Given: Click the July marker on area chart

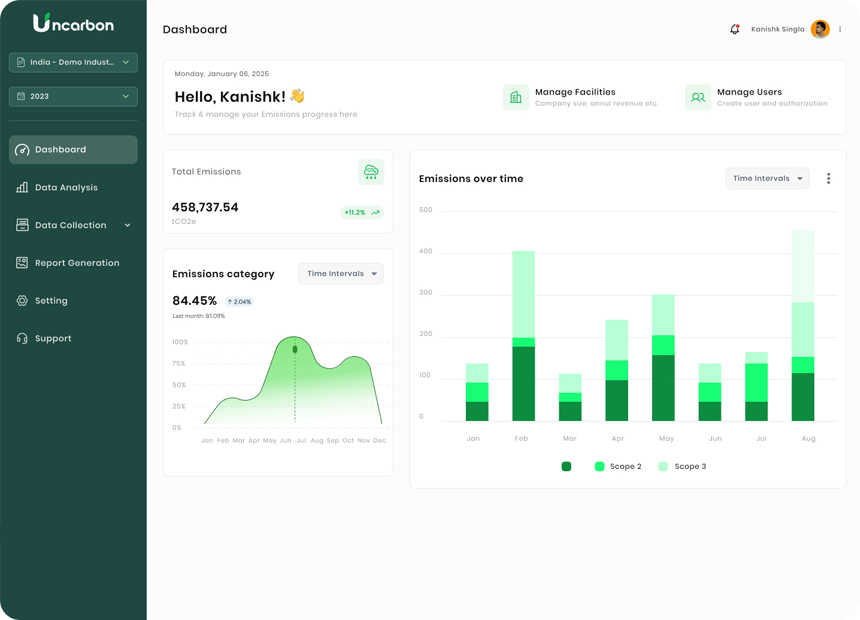Looking at the screenshot, I should [x=295, y=350].
